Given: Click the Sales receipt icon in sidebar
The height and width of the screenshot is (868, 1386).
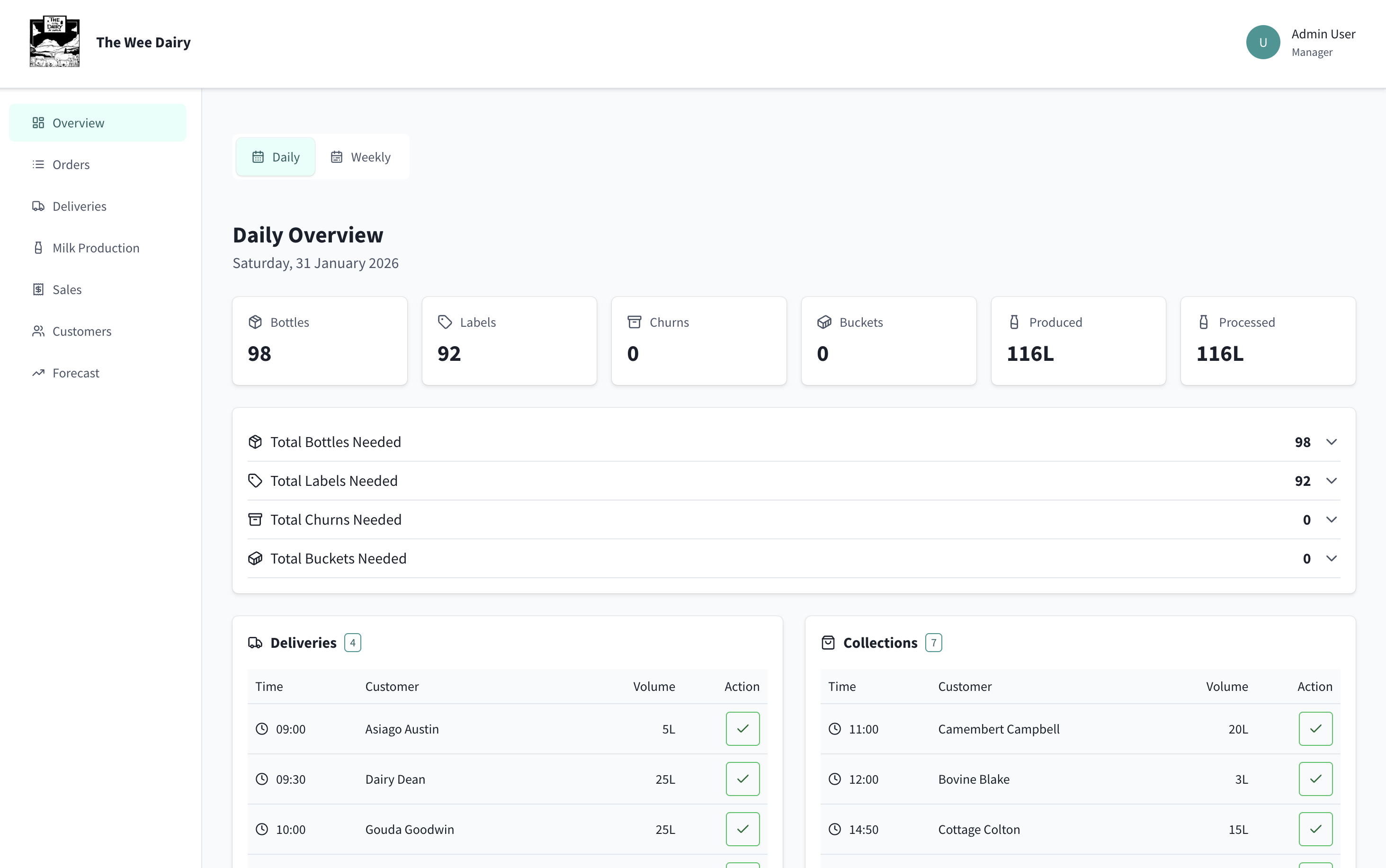Looking at the screenshot, I should point(38,289).
